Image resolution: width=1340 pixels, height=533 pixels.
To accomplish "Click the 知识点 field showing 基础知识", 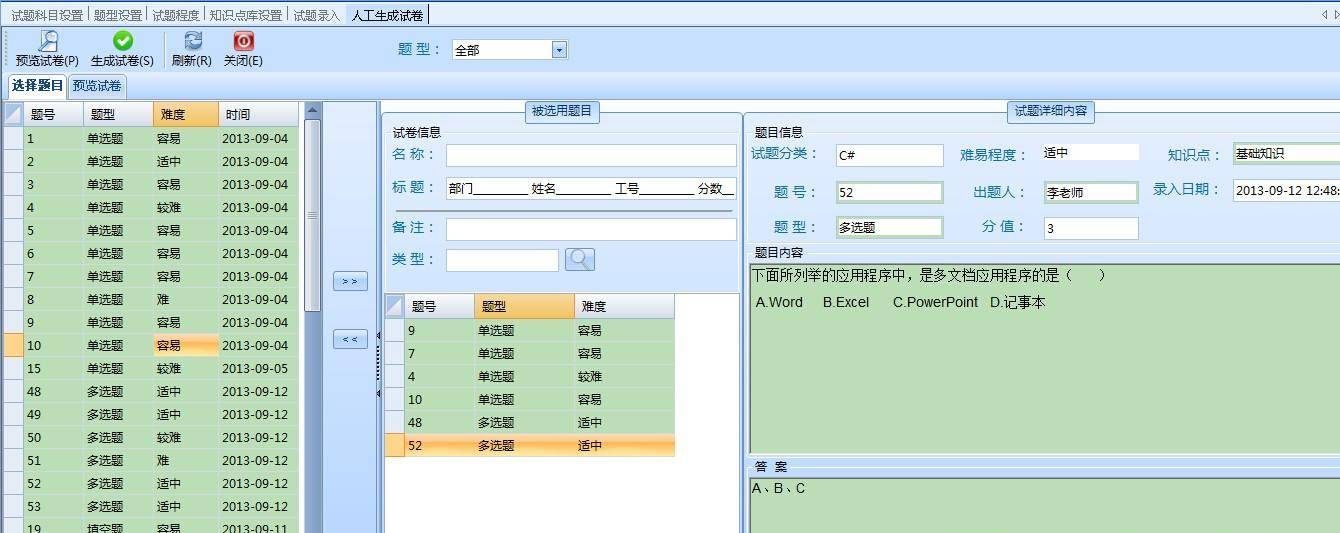I will coord(1286,154).
